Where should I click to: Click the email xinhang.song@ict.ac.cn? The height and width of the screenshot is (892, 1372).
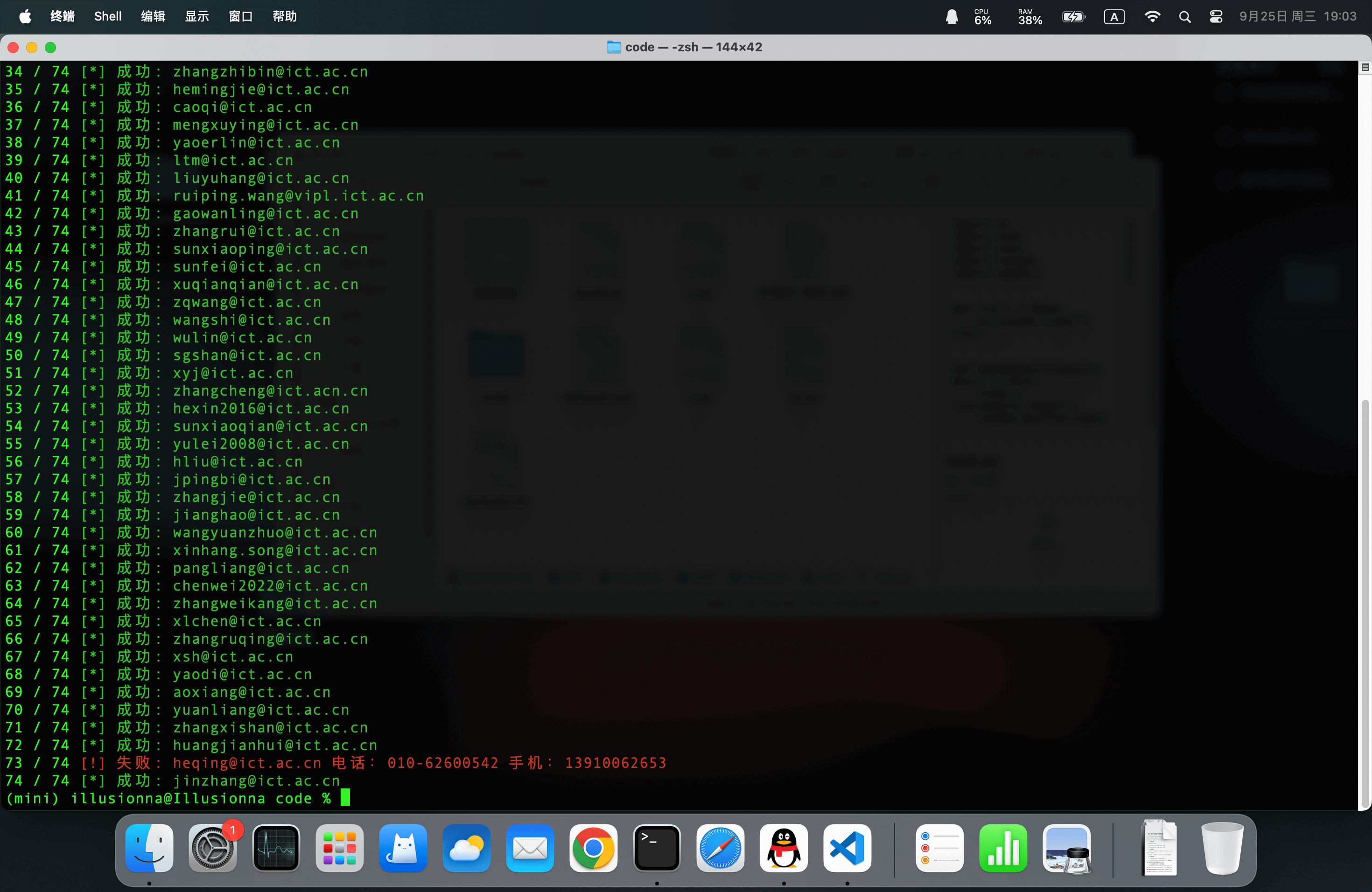[x=275, y=551]
